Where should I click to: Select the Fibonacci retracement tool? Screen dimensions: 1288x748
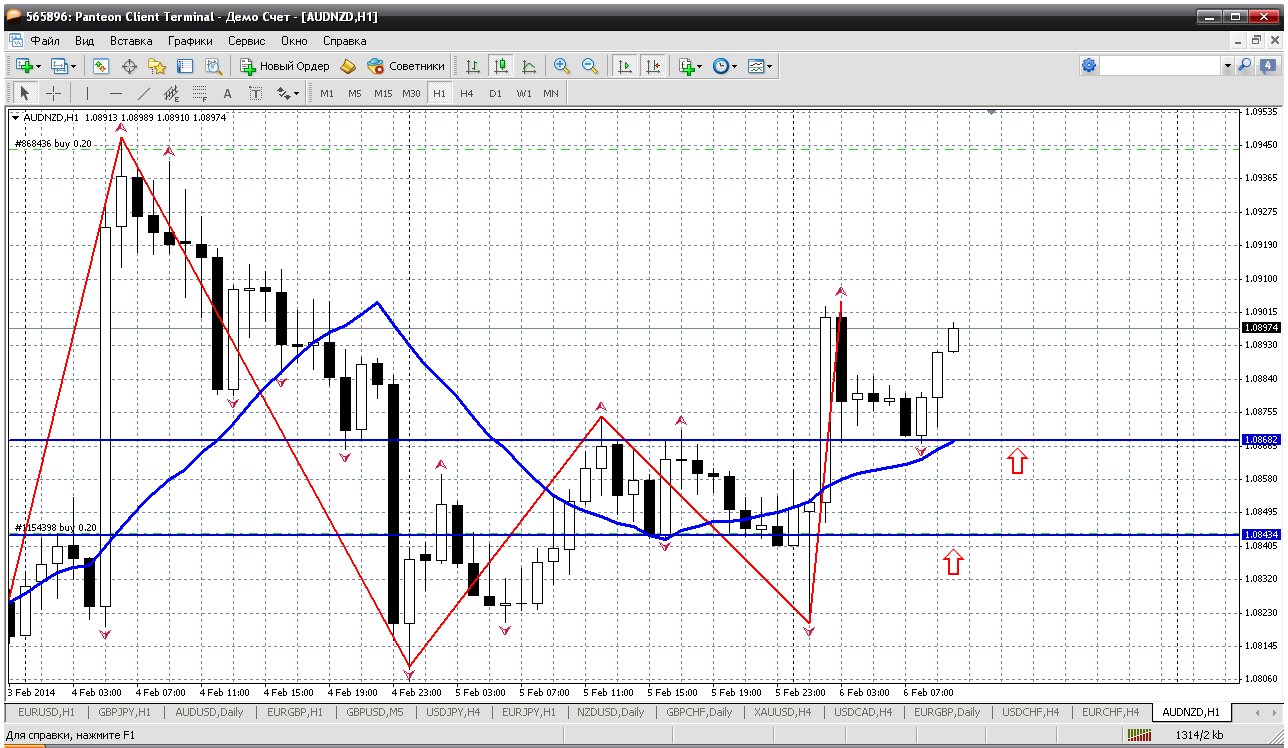coord(199,93)
